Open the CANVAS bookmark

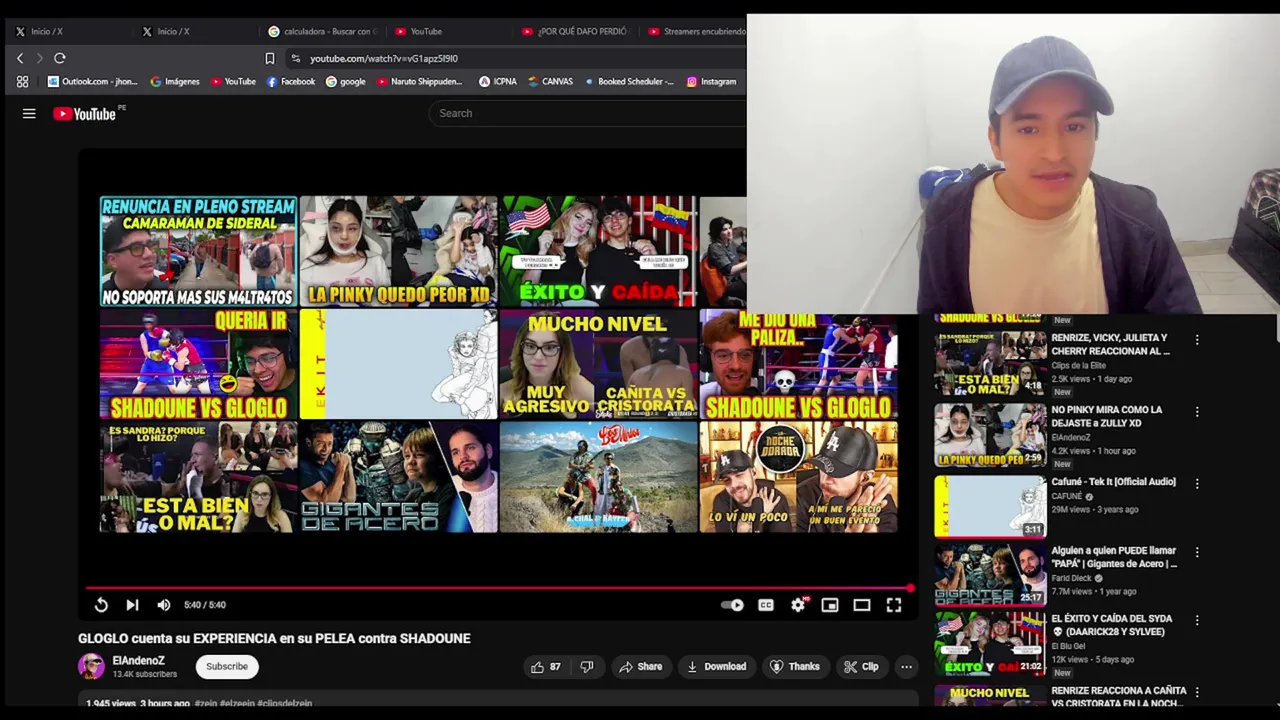point(550,82)
